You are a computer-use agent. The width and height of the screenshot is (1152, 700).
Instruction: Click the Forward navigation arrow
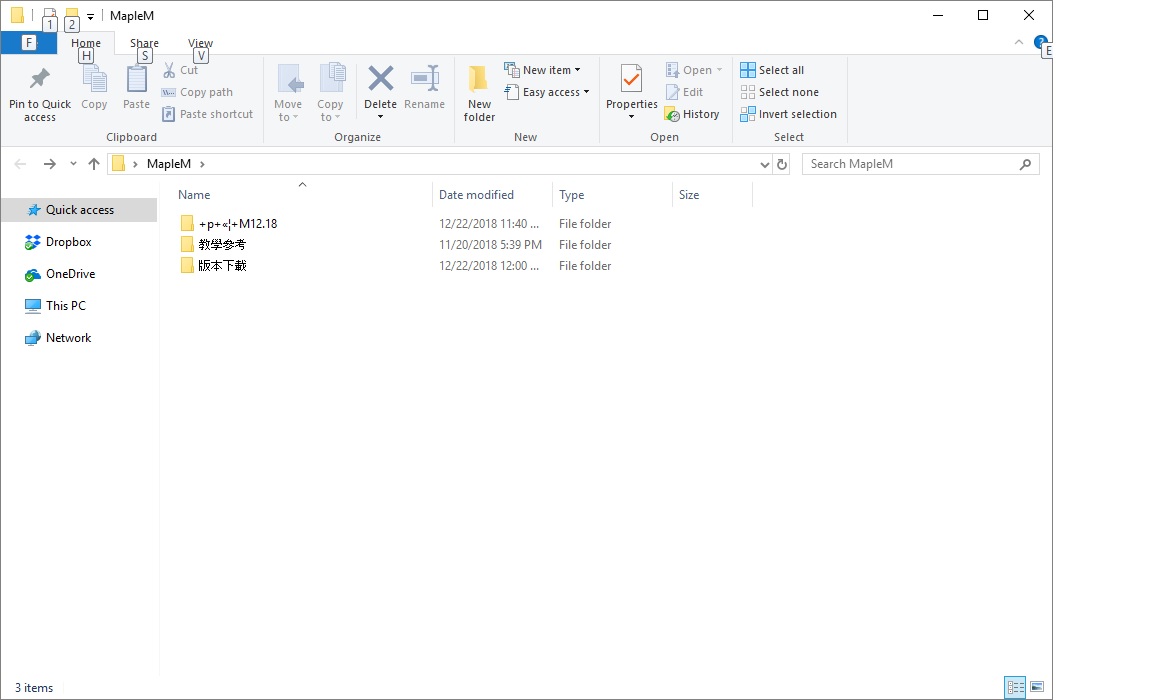pyautogui.click(x=49, y=164)
